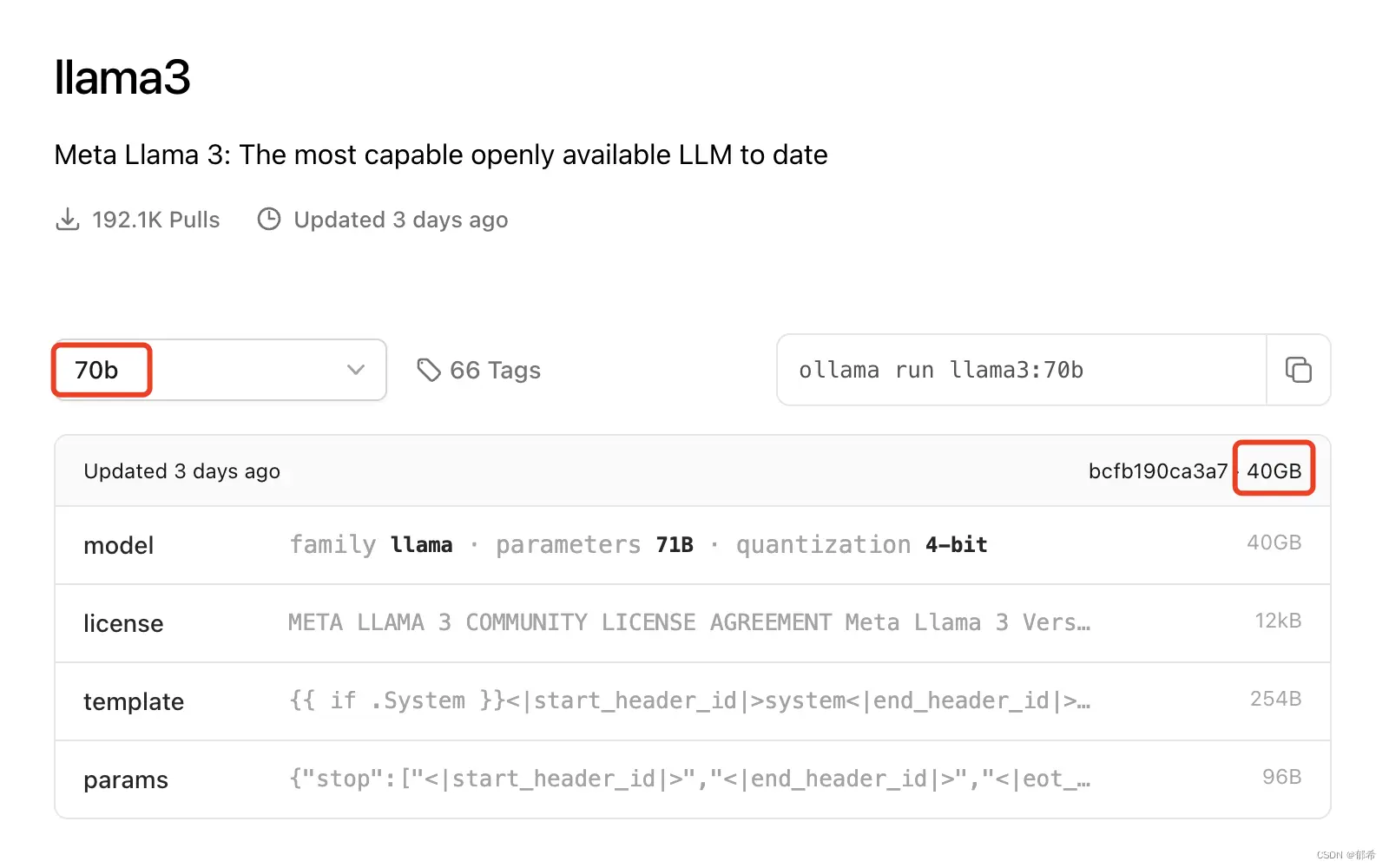Click the clock icon beside Updated 3 days ago

tap(269, 220)
